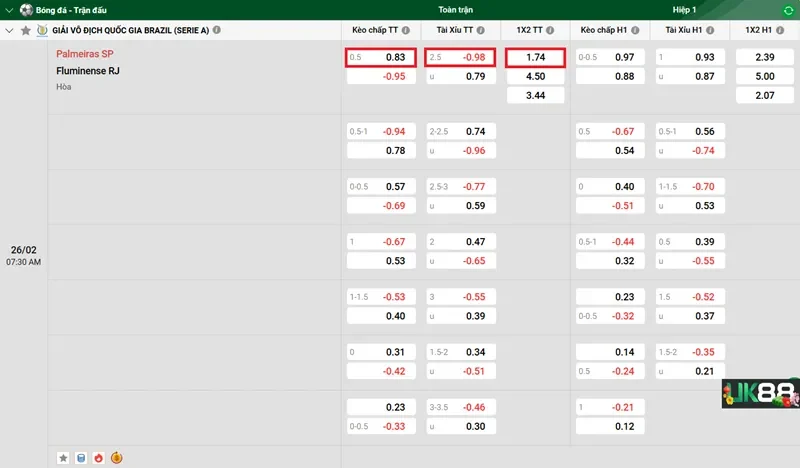Pick first-half under odds 0.87

(690, 77)
